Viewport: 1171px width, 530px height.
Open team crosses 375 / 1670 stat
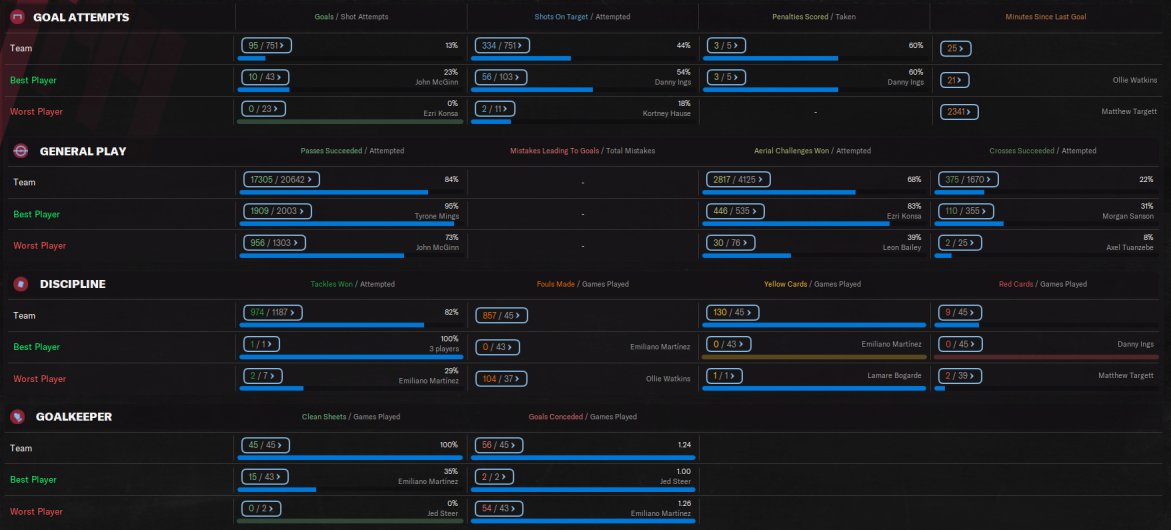click(969, 179)
